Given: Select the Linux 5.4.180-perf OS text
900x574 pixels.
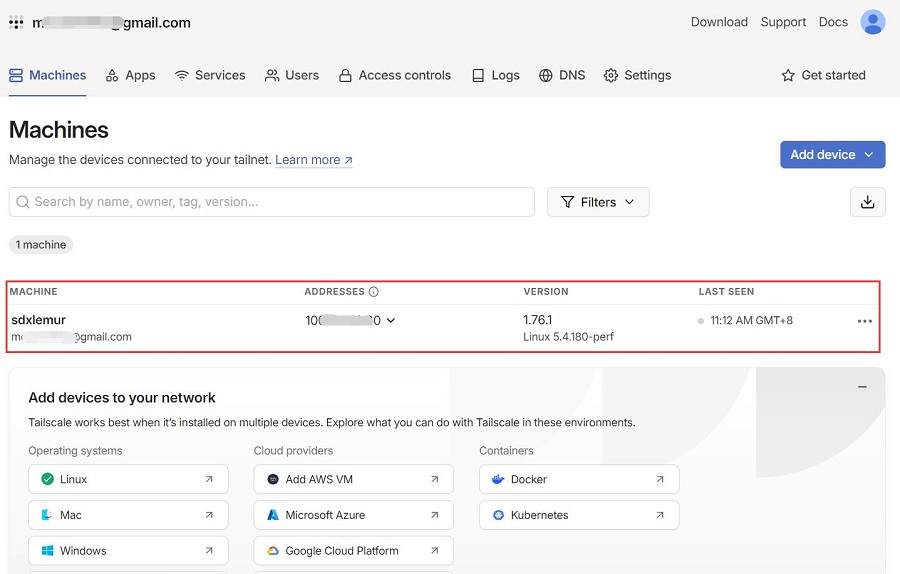Looking at the screenshot, I should click(568, 336).
